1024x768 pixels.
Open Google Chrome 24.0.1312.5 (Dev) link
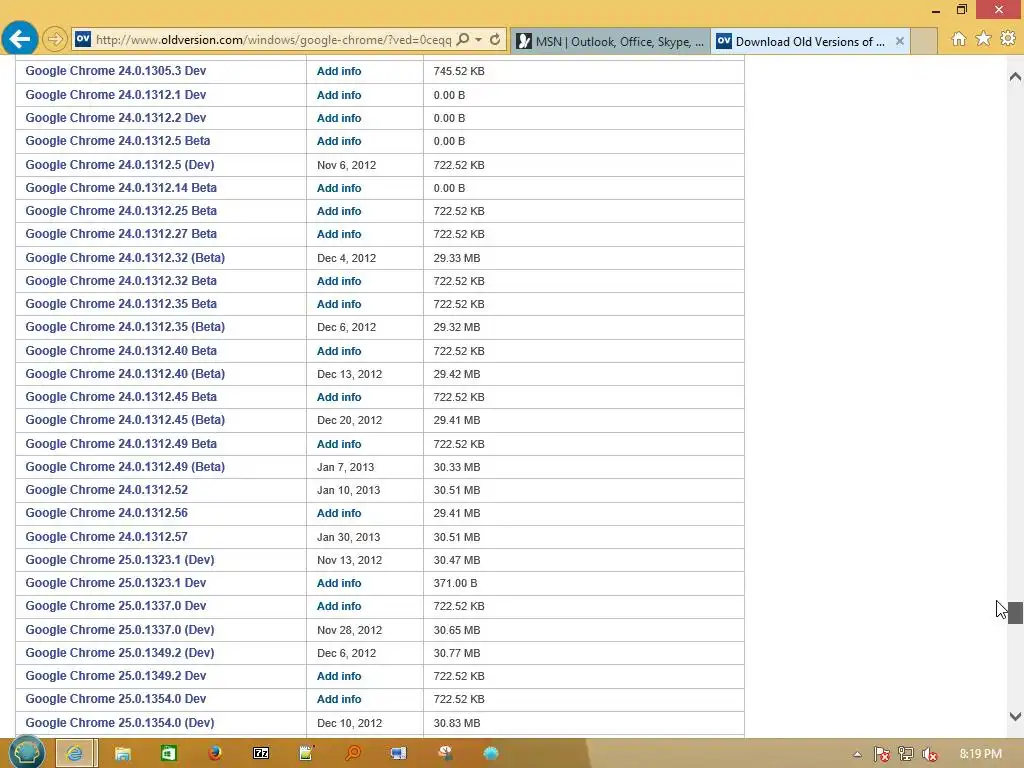click(120, 165)
